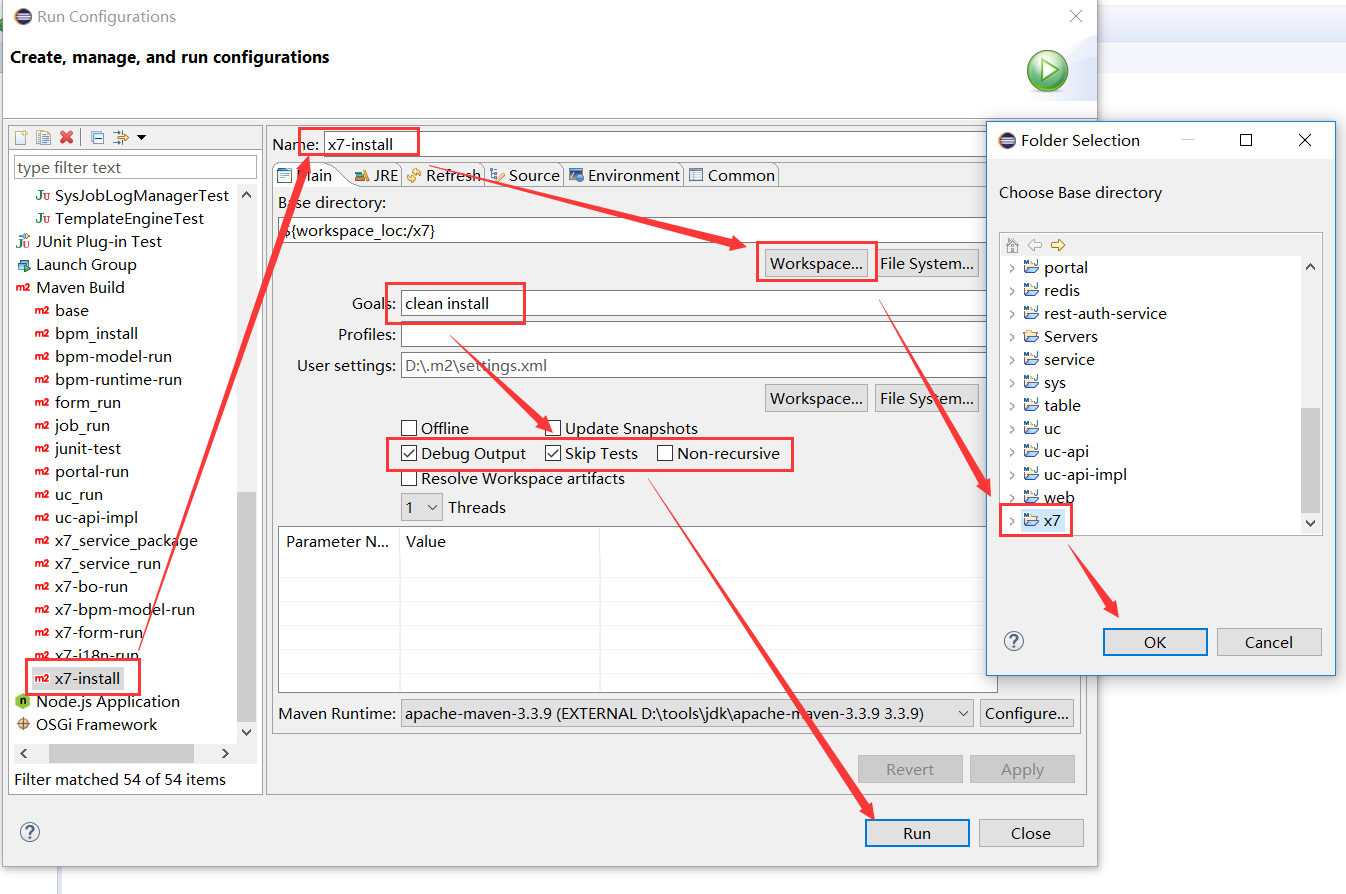Click the JUnit icon beside SysJobLogManagerTest
The image size is (1346, 894).
pyautogui.click(x=42, y=195)
